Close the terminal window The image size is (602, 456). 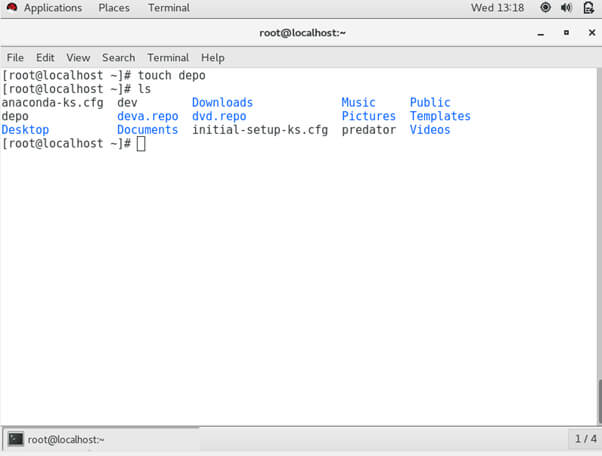point(592,33)
